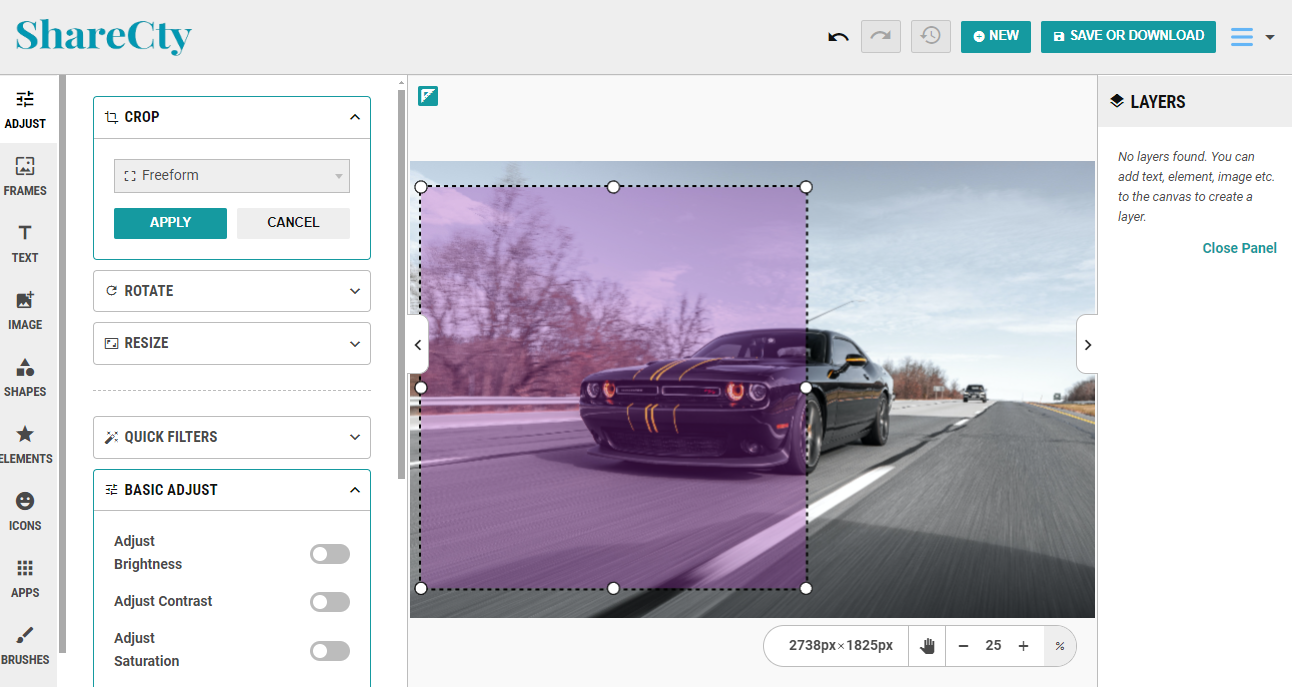The image size is (1292, 687).
Task: Collapse the Crop section header
Action: coord(231,117)
